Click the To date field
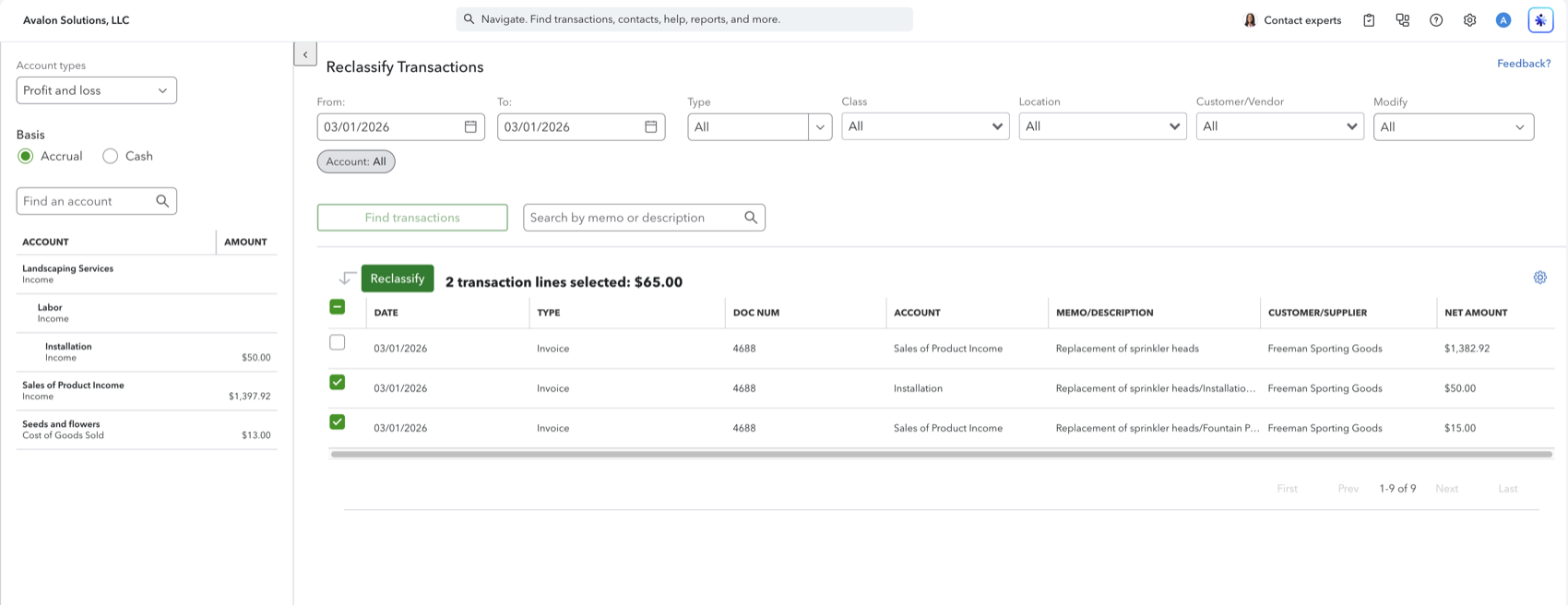1568x605 pixels. [581, 126]
